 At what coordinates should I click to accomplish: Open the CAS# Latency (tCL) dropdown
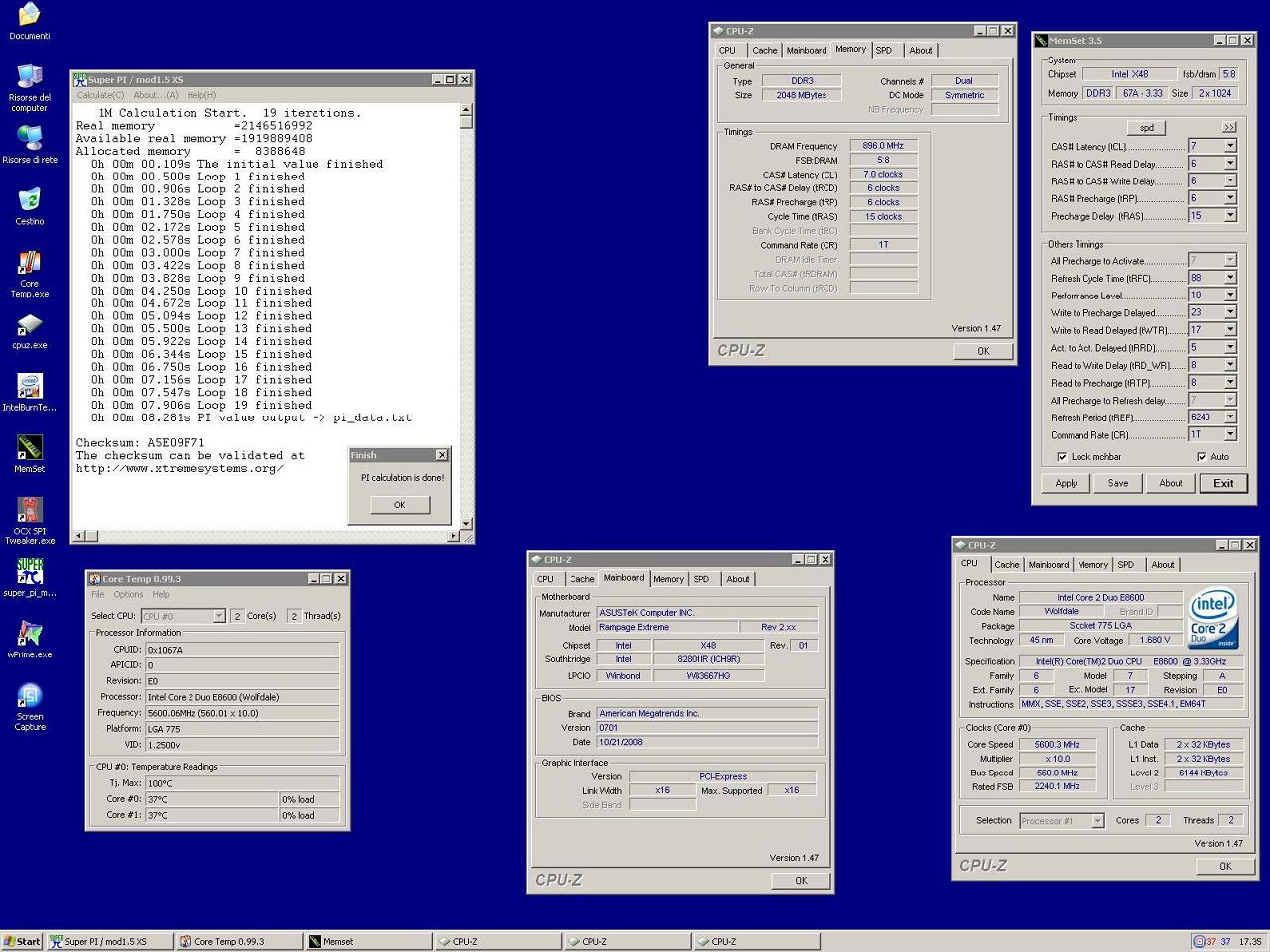click(1230, 146)
